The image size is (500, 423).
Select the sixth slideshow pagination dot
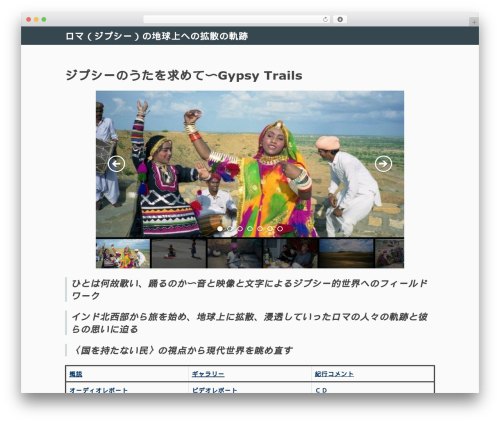[270, 229]
